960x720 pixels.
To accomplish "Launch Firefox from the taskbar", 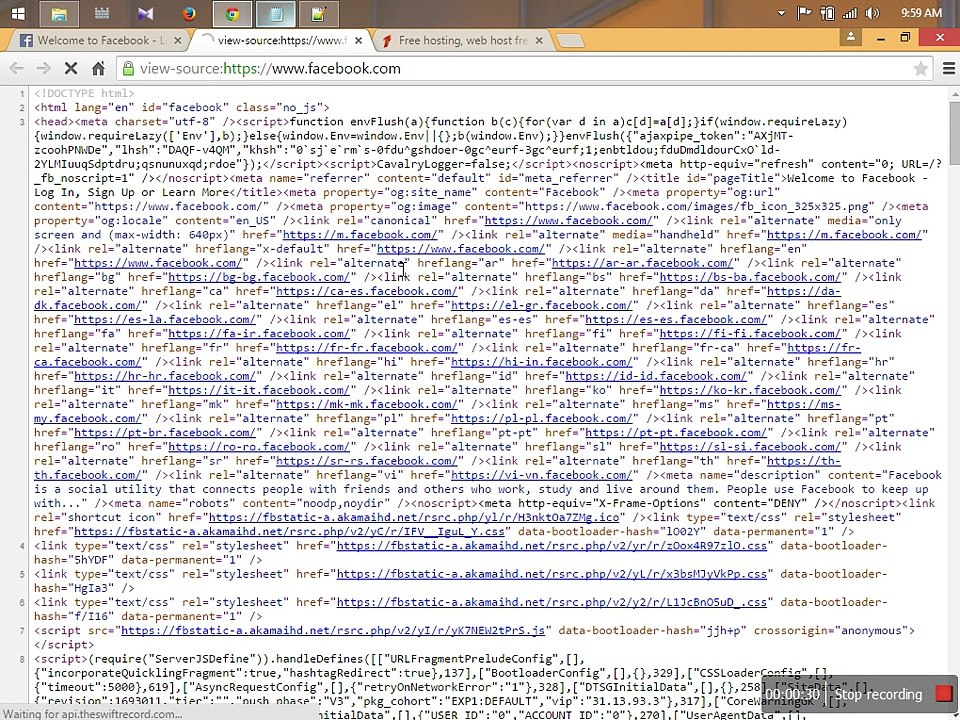I will coord(189,13).
